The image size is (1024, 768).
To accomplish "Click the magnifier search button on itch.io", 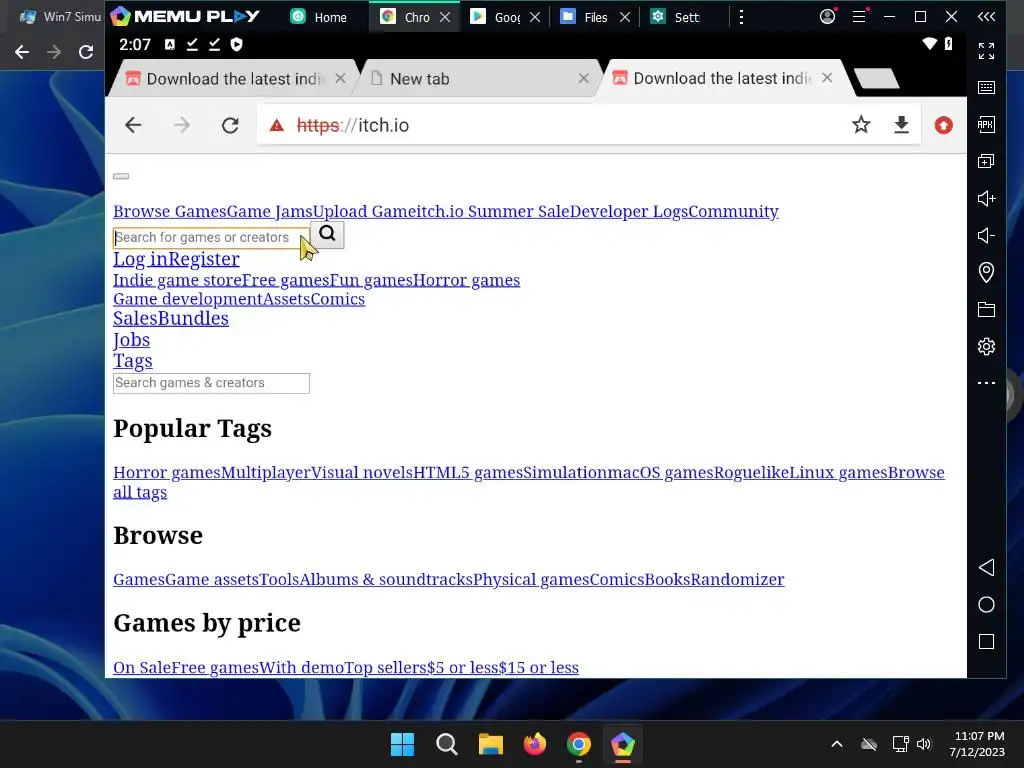I will point(327,234).
